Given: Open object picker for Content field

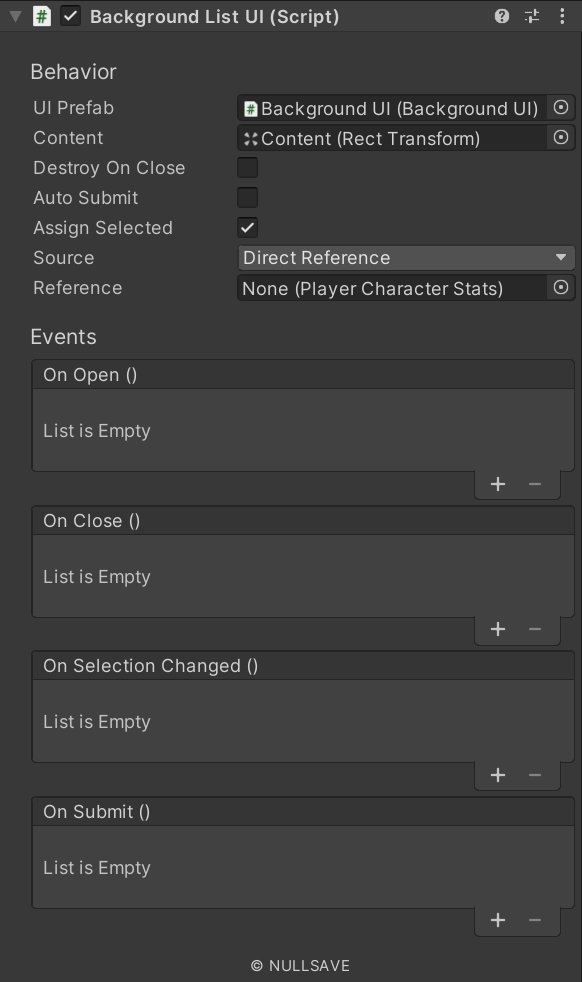Looking at the screenshot, I should pyautogui.click(x=561, y=138).
